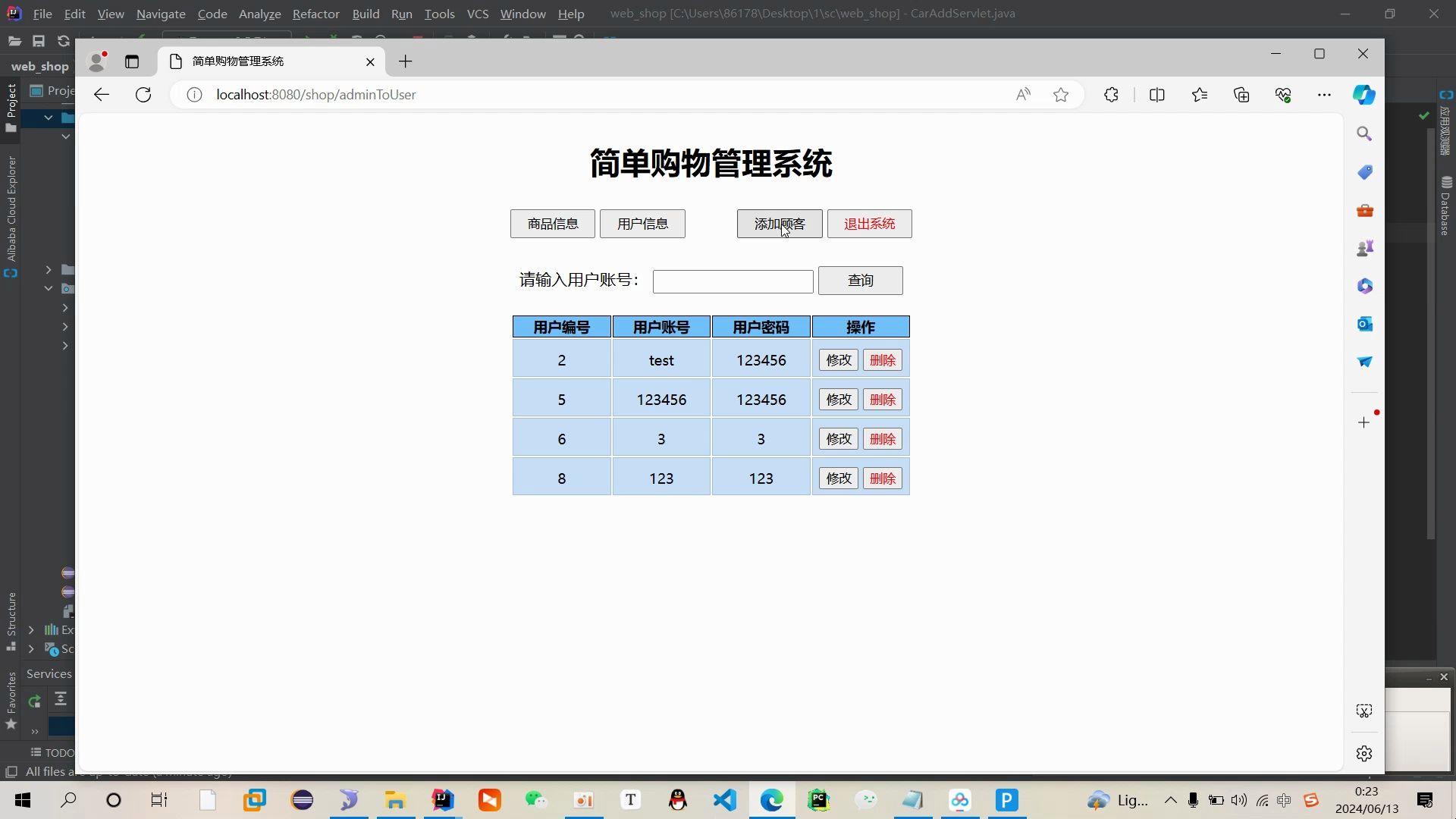Open QQ penguin icon on taskbar
The width and height of the screenshot is (1456, 819).
point(678,800)
